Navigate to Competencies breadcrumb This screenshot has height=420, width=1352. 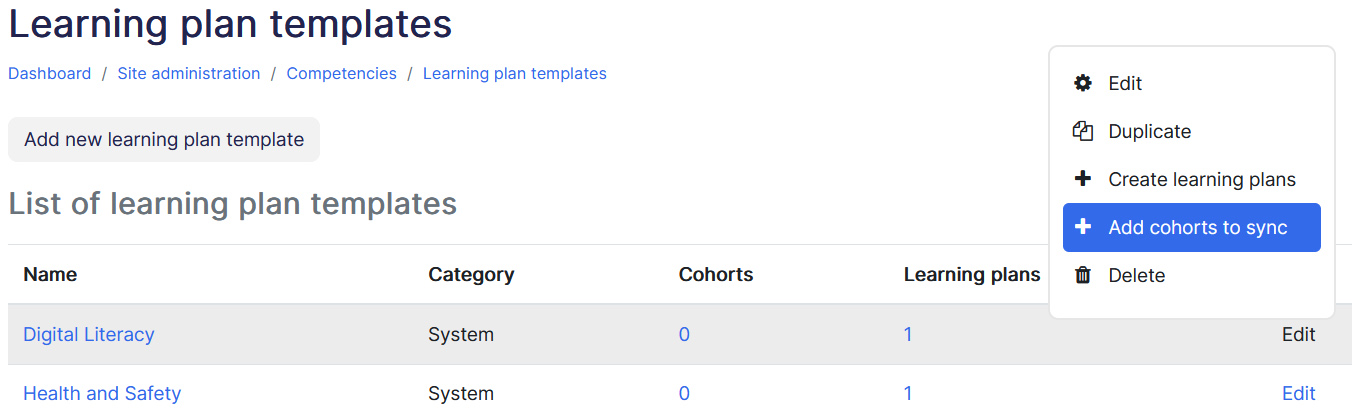click(341, 73)
